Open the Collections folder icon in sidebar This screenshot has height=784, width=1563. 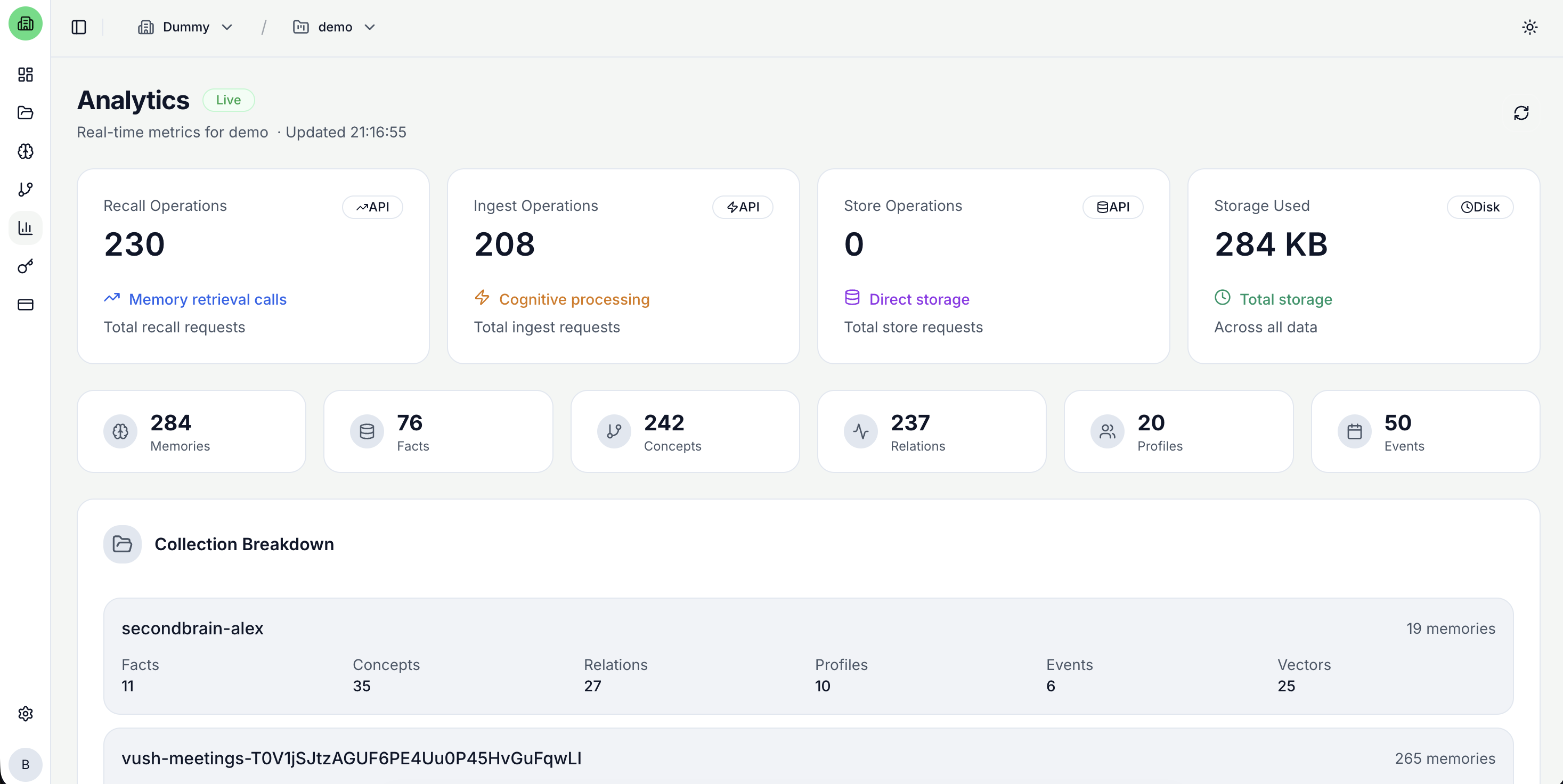25,113
